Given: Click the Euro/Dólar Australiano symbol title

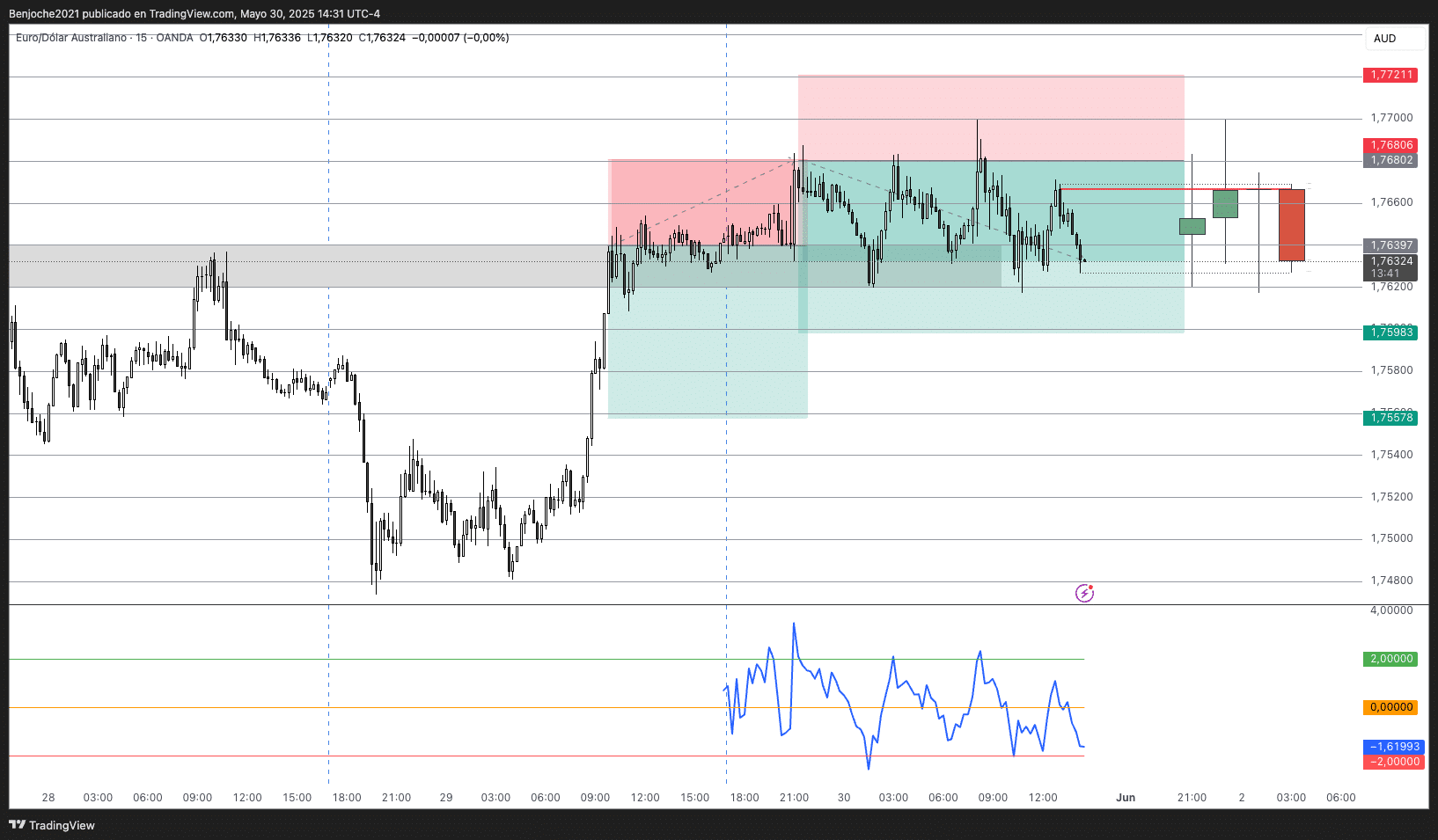Looking at the screenshot, I should tap(70, 38).
